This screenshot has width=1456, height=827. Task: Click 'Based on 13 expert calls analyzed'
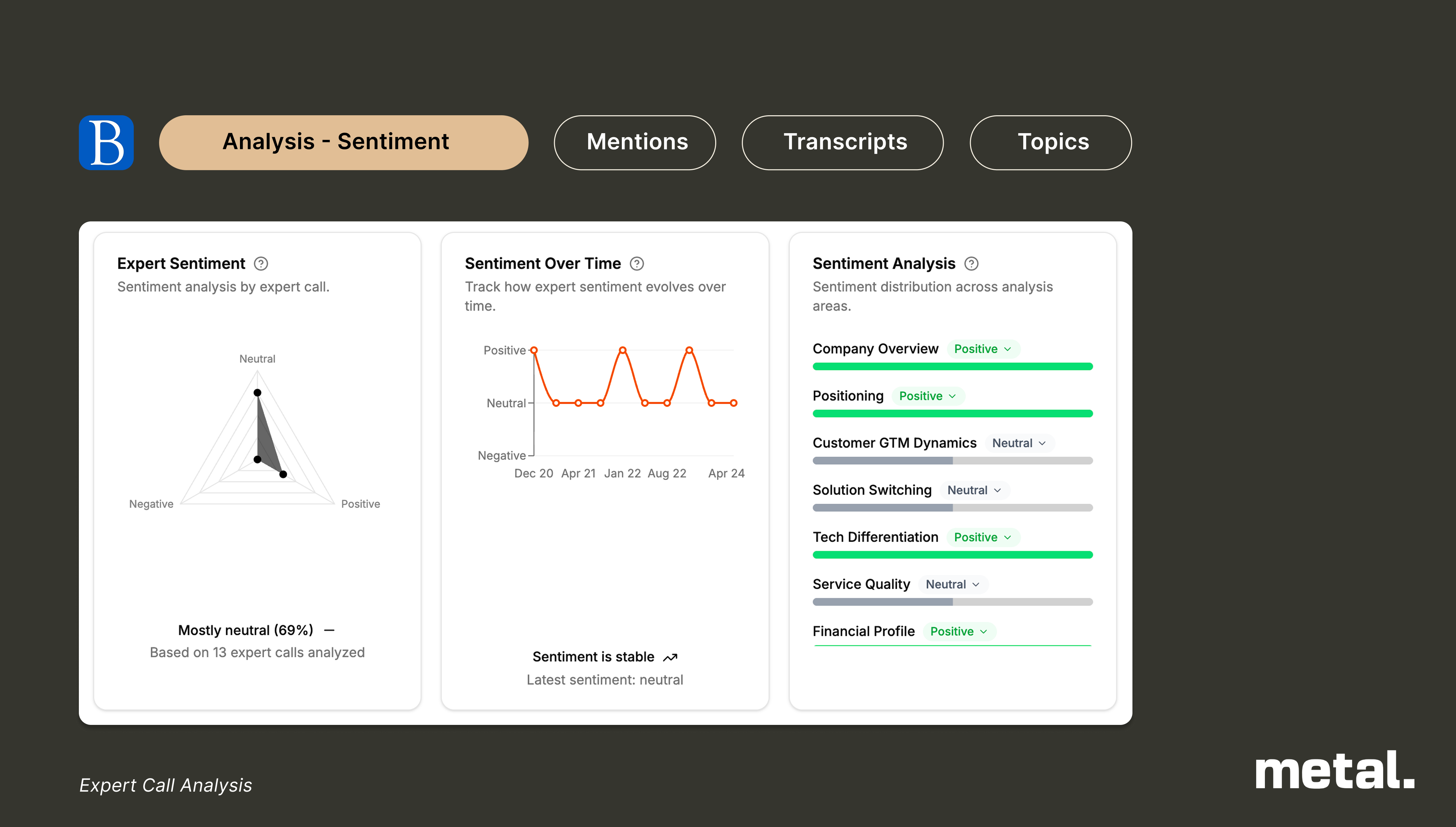[x=257, y=653]
